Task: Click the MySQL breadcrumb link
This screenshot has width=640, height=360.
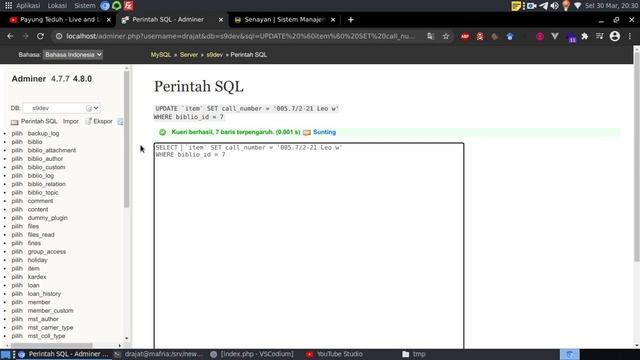Action: pos(161,55)
